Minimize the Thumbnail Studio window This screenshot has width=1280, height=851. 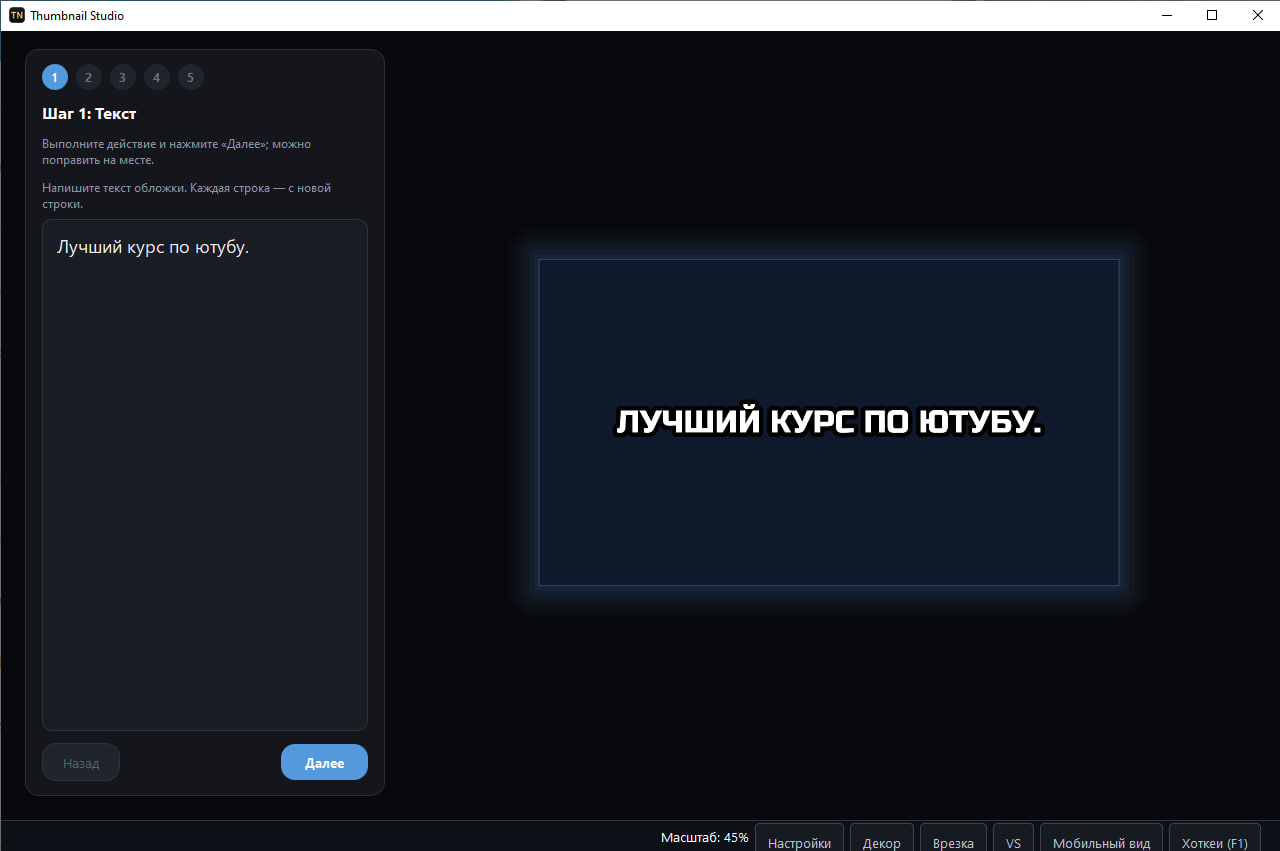point(1166,15)
